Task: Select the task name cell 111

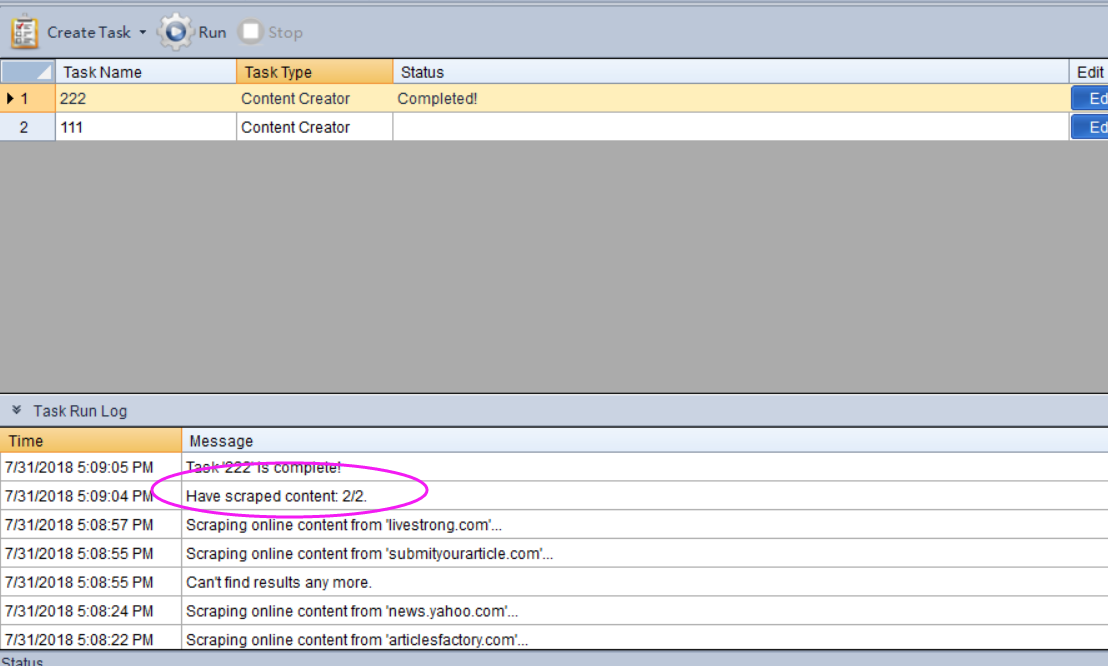Action: coord(145,127)
